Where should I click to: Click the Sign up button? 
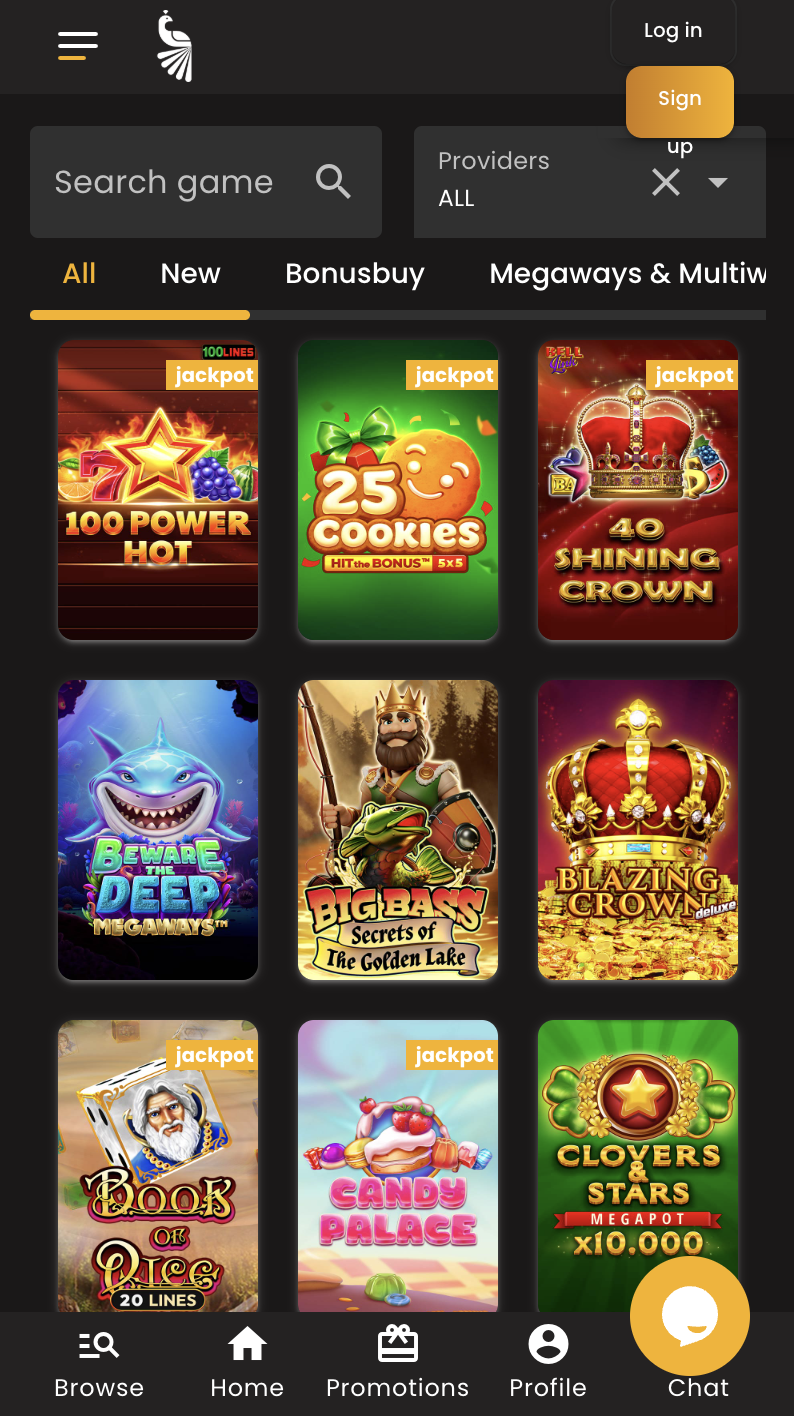[x=680, y=101]
